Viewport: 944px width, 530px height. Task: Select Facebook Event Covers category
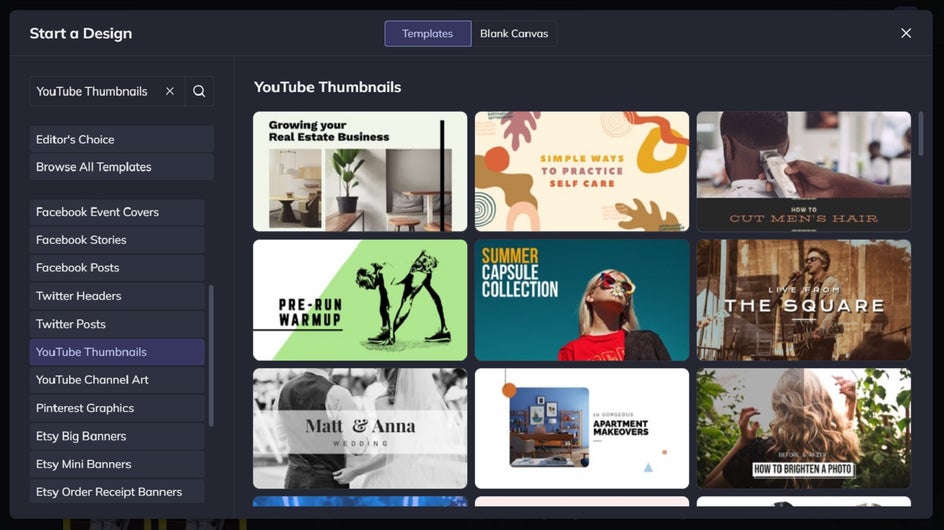coord(116,212)
